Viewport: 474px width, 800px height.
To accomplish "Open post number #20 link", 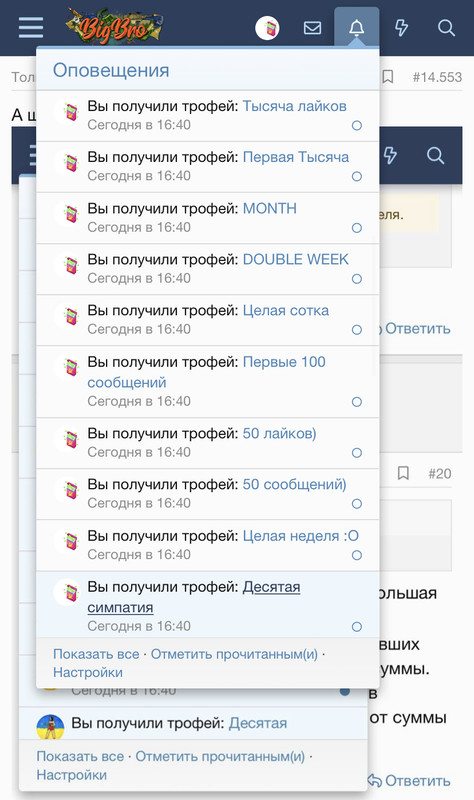I will coord(440,473).
